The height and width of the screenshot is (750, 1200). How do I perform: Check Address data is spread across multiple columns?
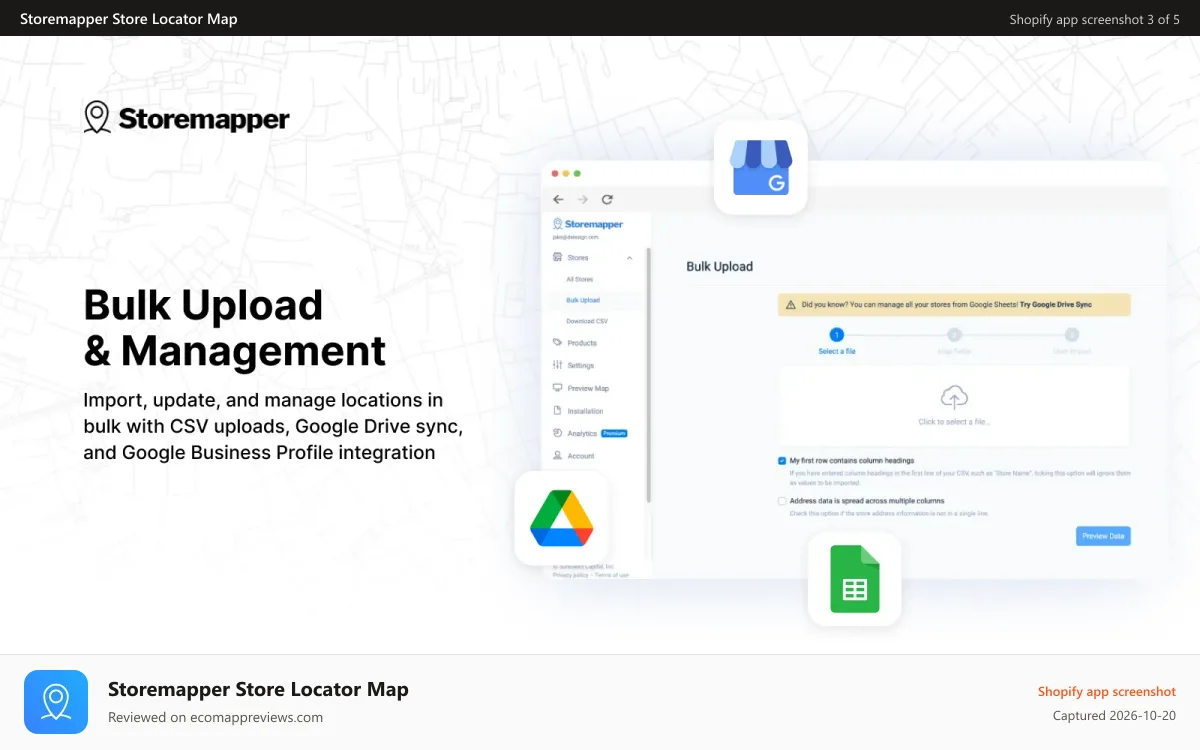(782, 501)
